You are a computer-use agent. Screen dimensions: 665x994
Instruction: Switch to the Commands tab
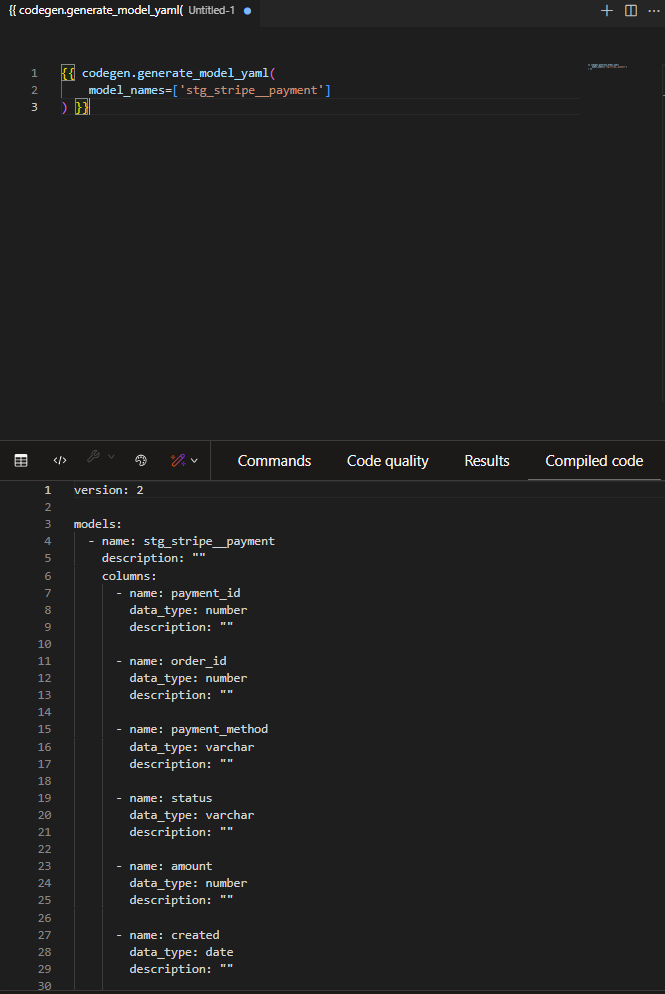274,461
